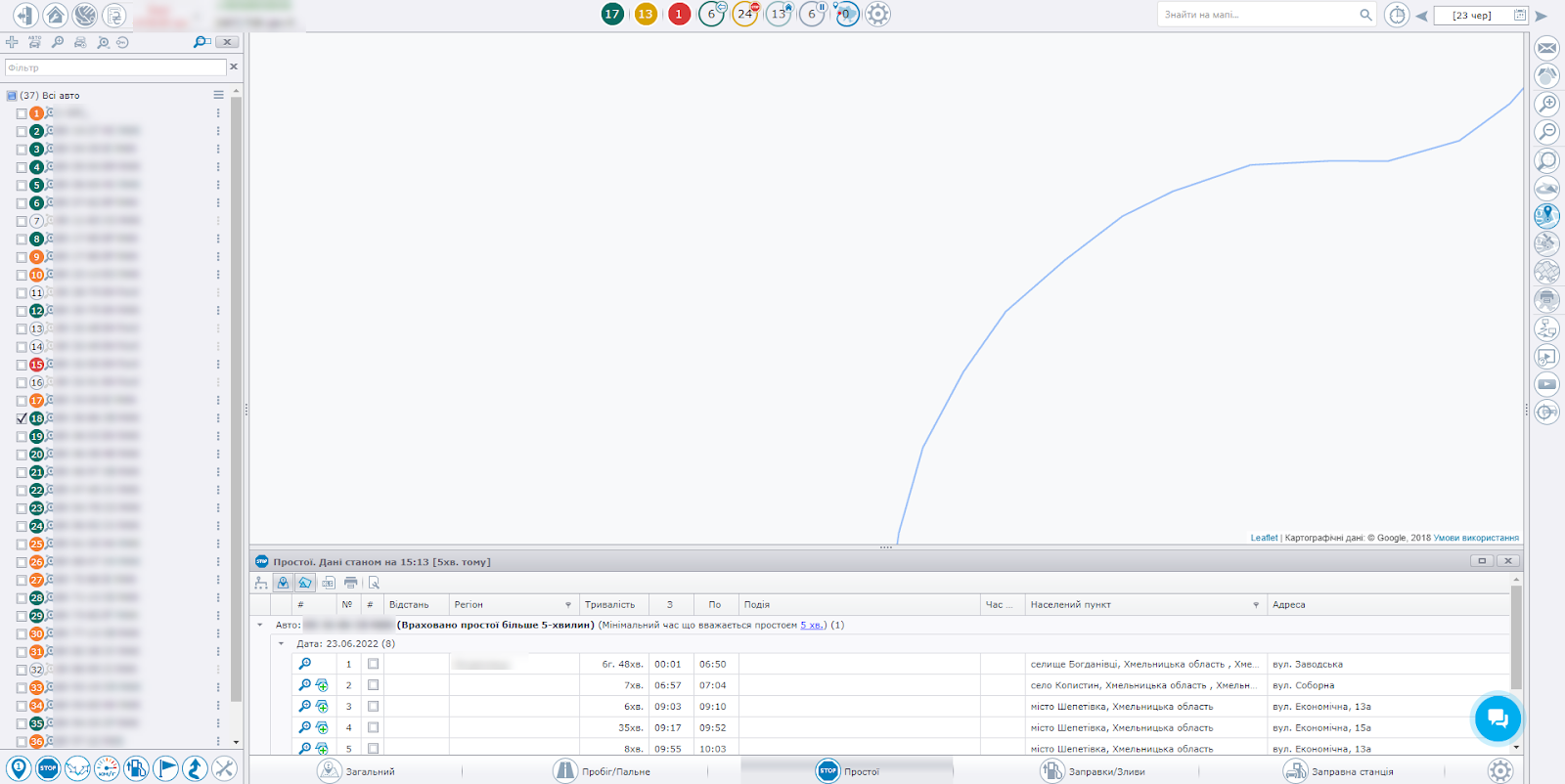Screen dimensions: 1565x784
Task: Open the filter dropdown in the Населений пункт header
Action: pyautogui.click(x=1256, y=605)
